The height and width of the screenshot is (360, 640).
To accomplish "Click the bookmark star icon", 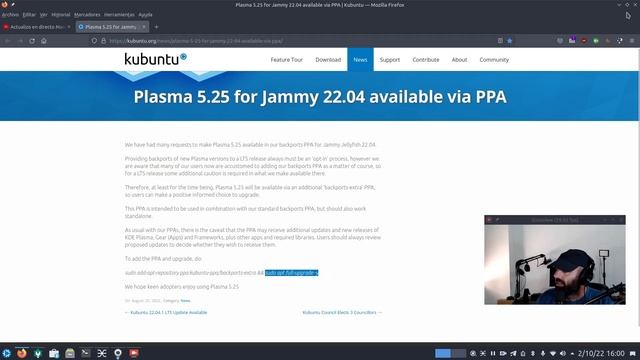I will (x=510, y=40).
